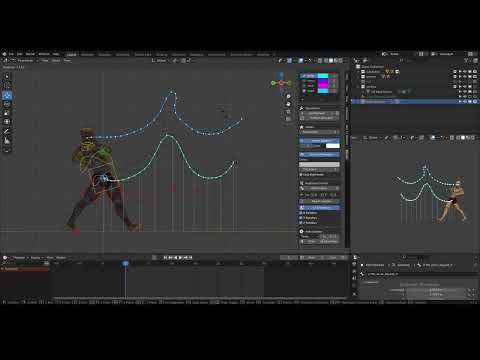Open the File menu
480x360 pixels.
pos(11,54)
